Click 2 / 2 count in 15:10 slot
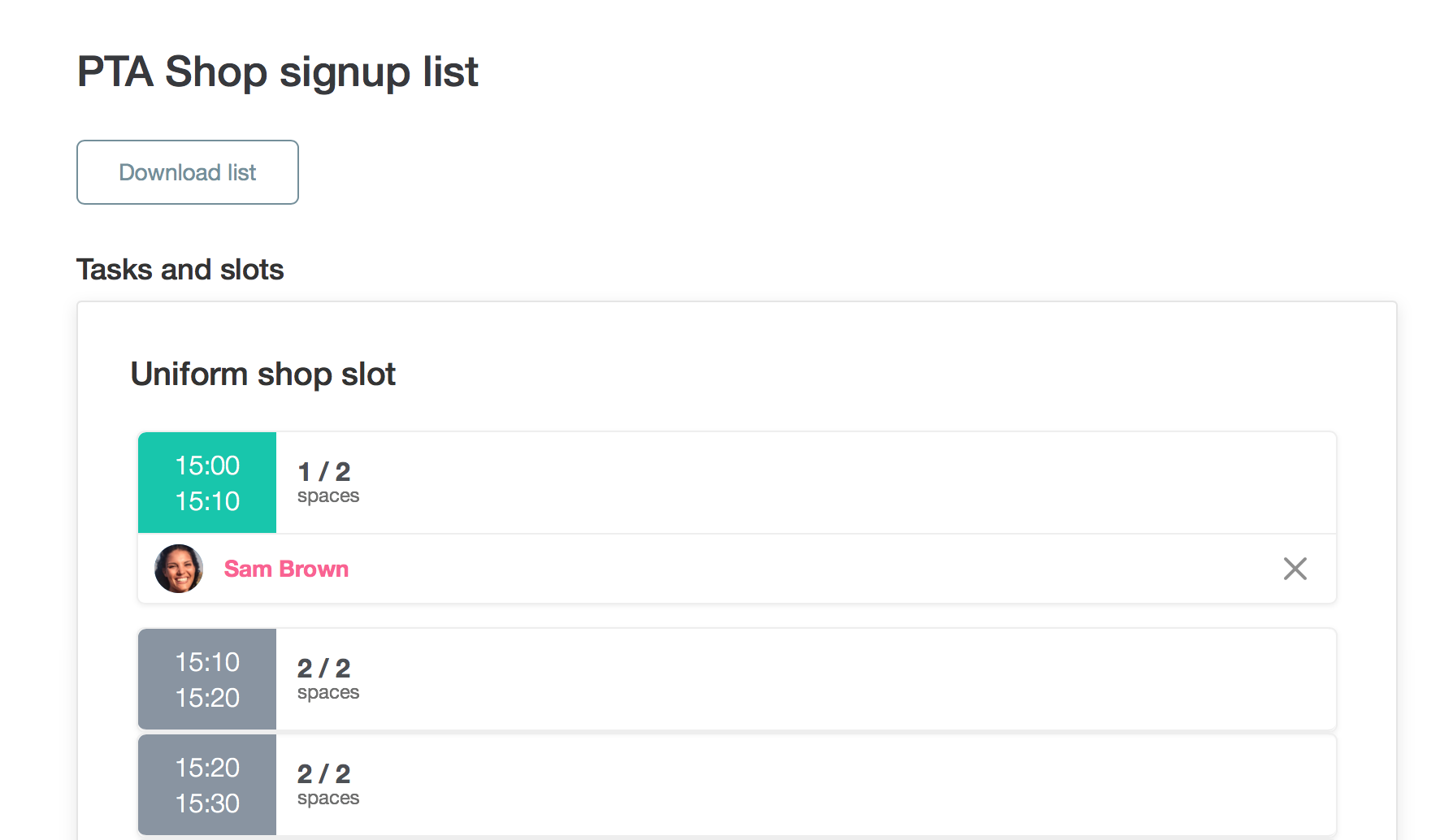Image resolution: width=1440 pixels, height=840 pixels. (x=324, y=669)
